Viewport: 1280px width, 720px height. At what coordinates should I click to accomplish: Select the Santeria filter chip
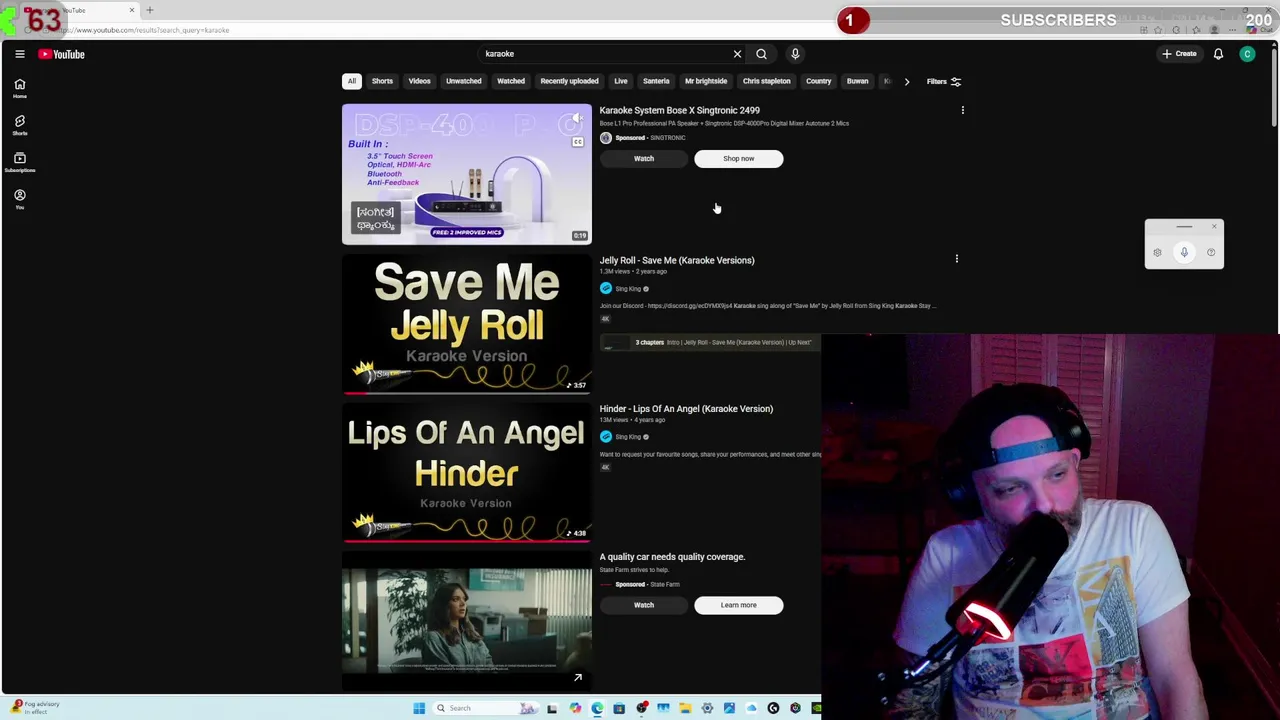click(656, 81)
